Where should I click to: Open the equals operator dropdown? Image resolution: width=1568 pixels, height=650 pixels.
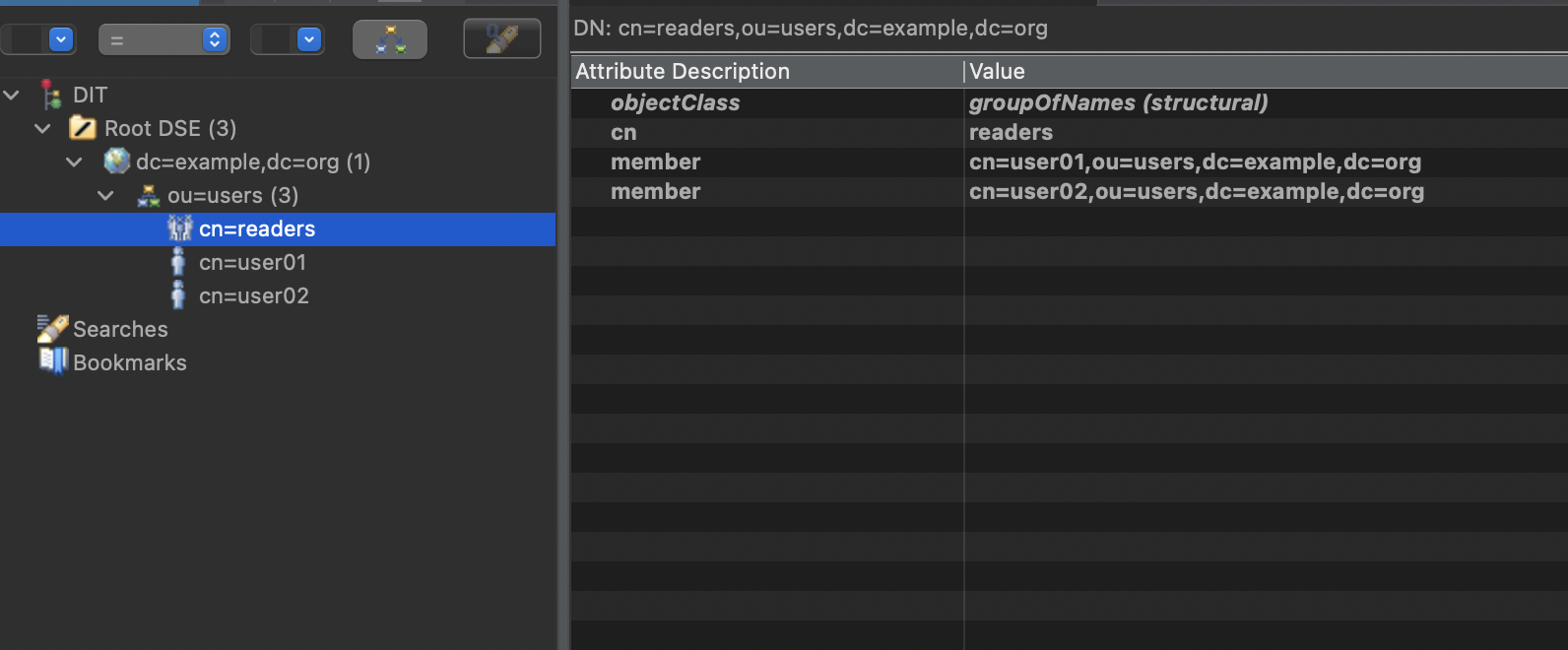(x=163, y=39)
